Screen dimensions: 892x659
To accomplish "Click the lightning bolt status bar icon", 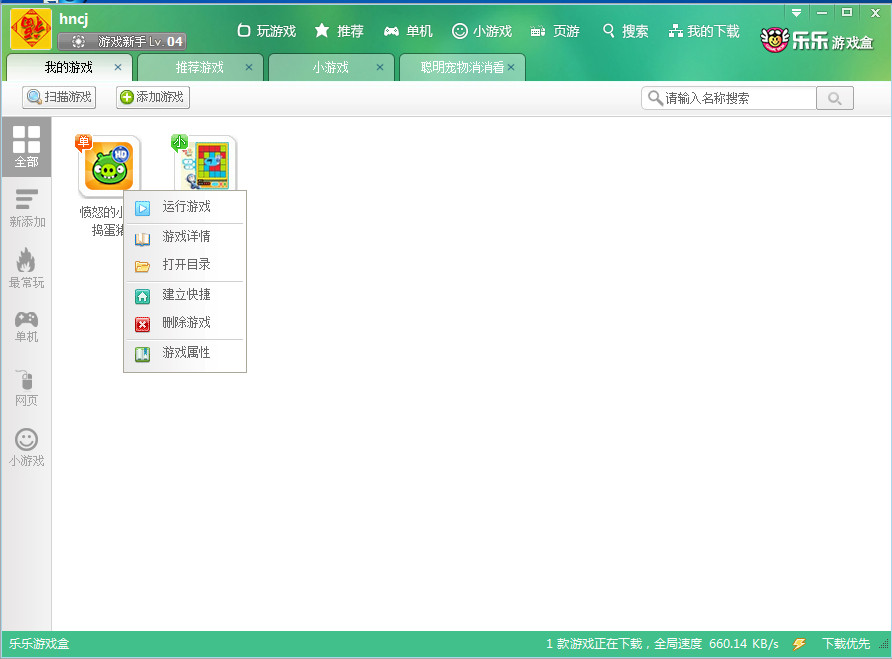I will [799, 644].
